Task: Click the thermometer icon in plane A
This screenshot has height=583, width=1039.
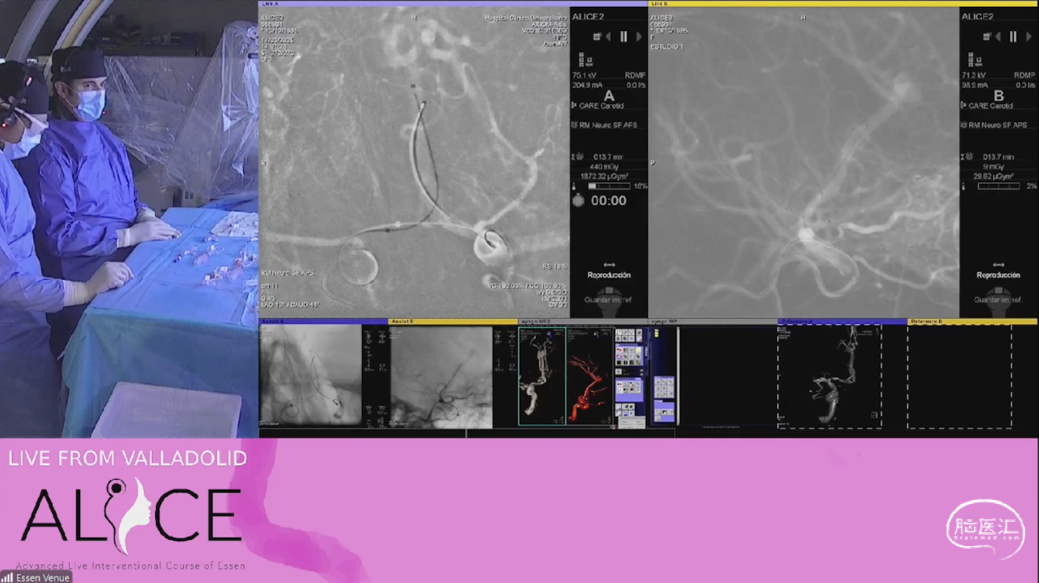Action: tap(574, 186)
